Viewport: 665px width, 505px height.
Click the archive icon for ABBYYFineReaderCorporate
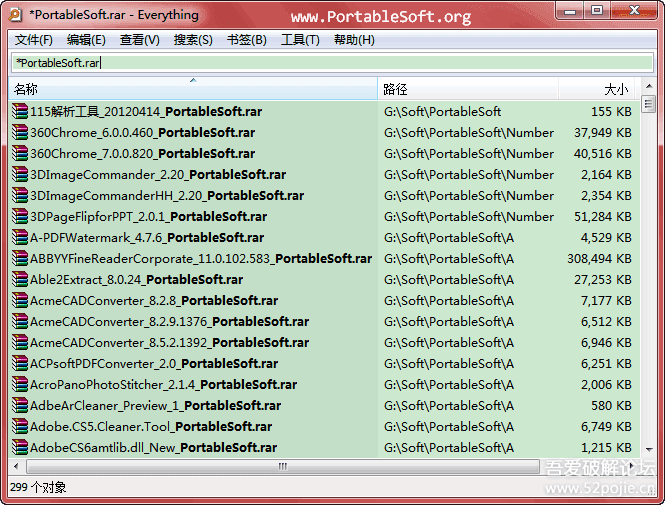pos(20,259)
